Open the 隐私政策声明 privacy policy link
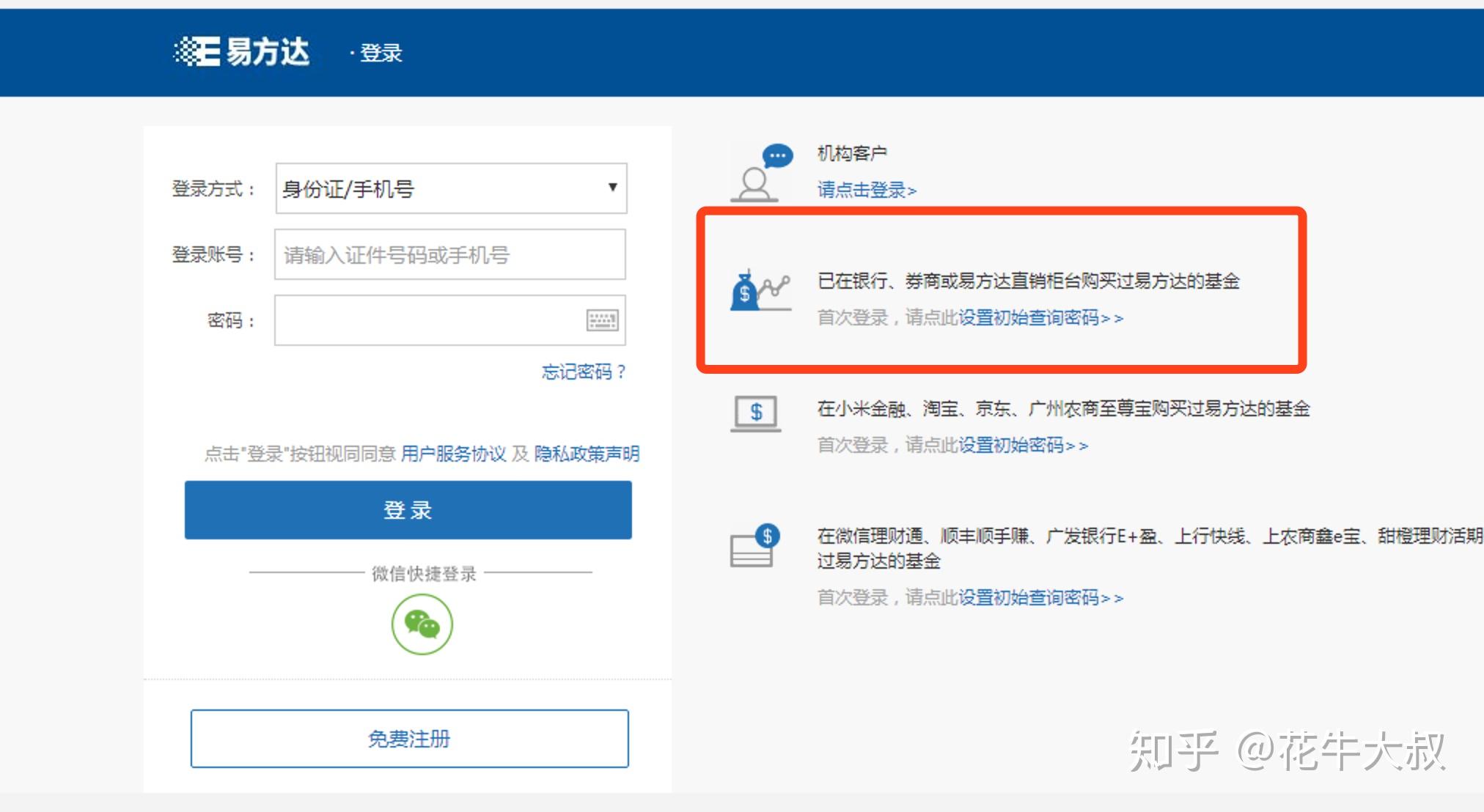 (x=587, y=454)
